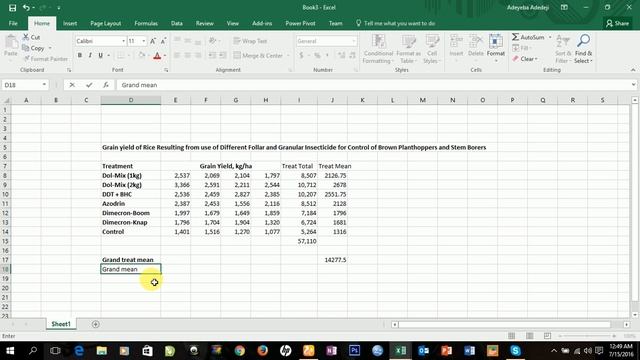
Task: Toggle Merge & Center
Action: point(258,55)
